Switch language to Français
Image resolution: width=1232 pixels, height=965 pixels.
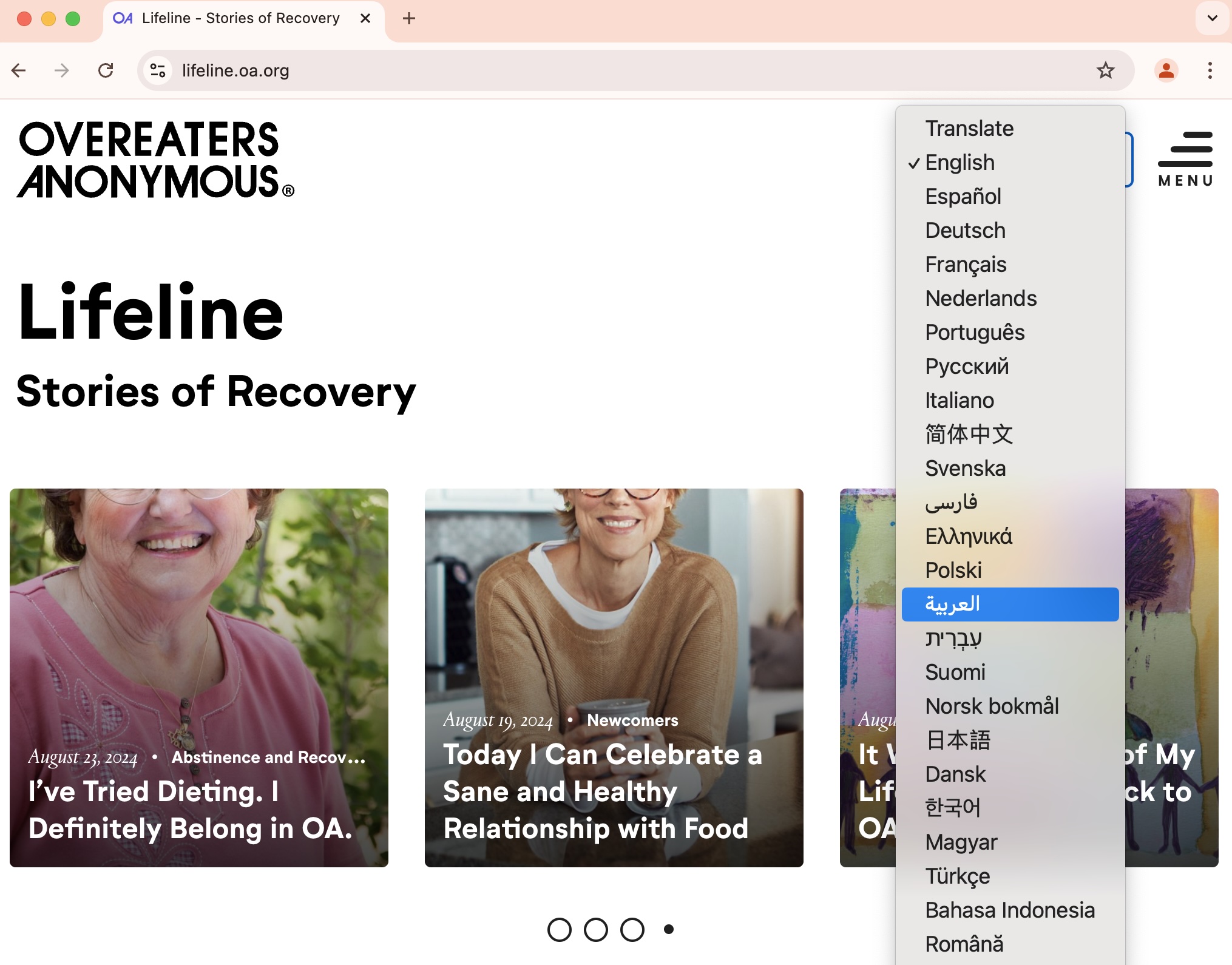click(x=965, y=264)
